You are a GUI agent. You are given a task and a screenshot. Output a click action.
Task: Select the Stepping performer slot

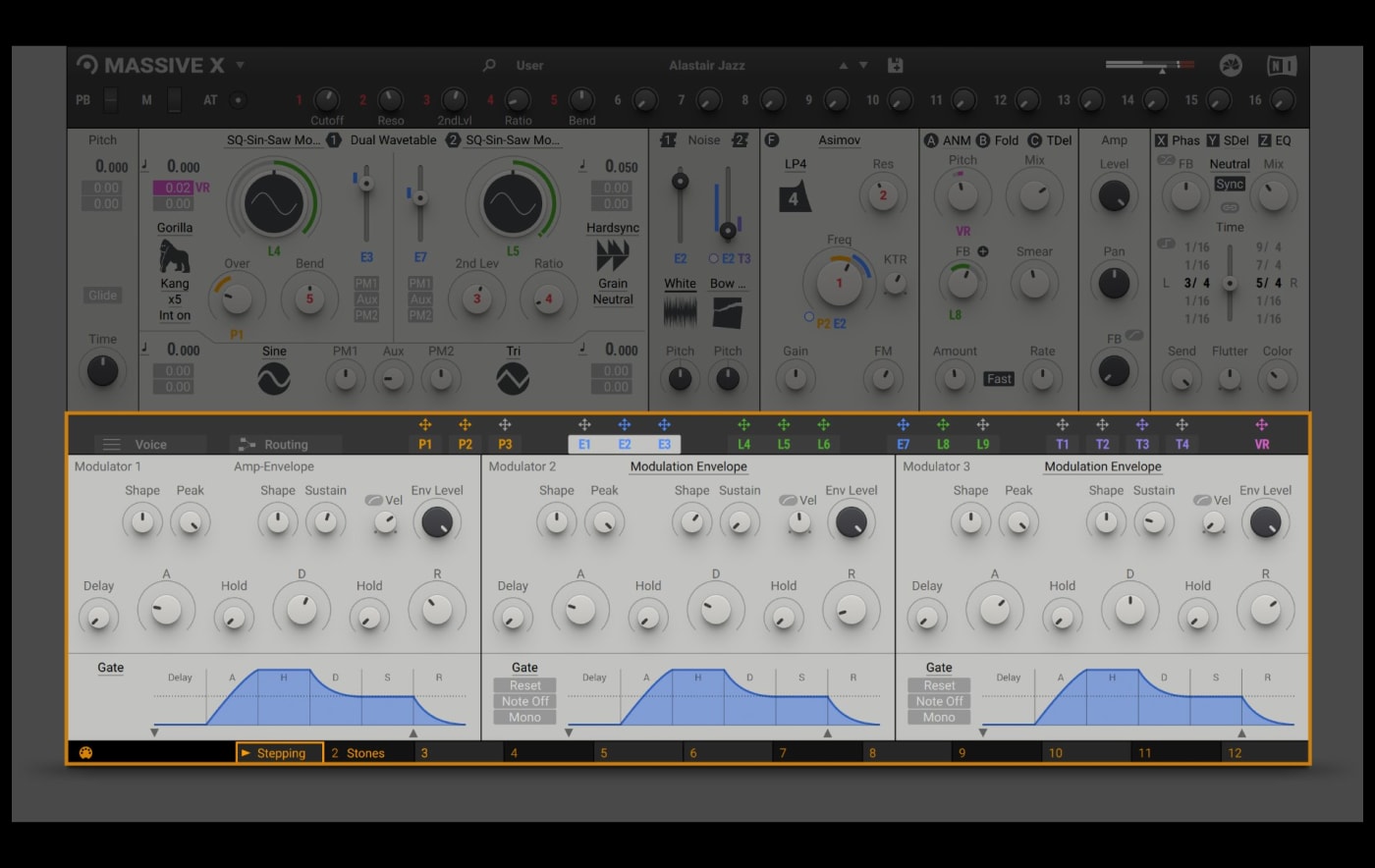pos(280,753)
